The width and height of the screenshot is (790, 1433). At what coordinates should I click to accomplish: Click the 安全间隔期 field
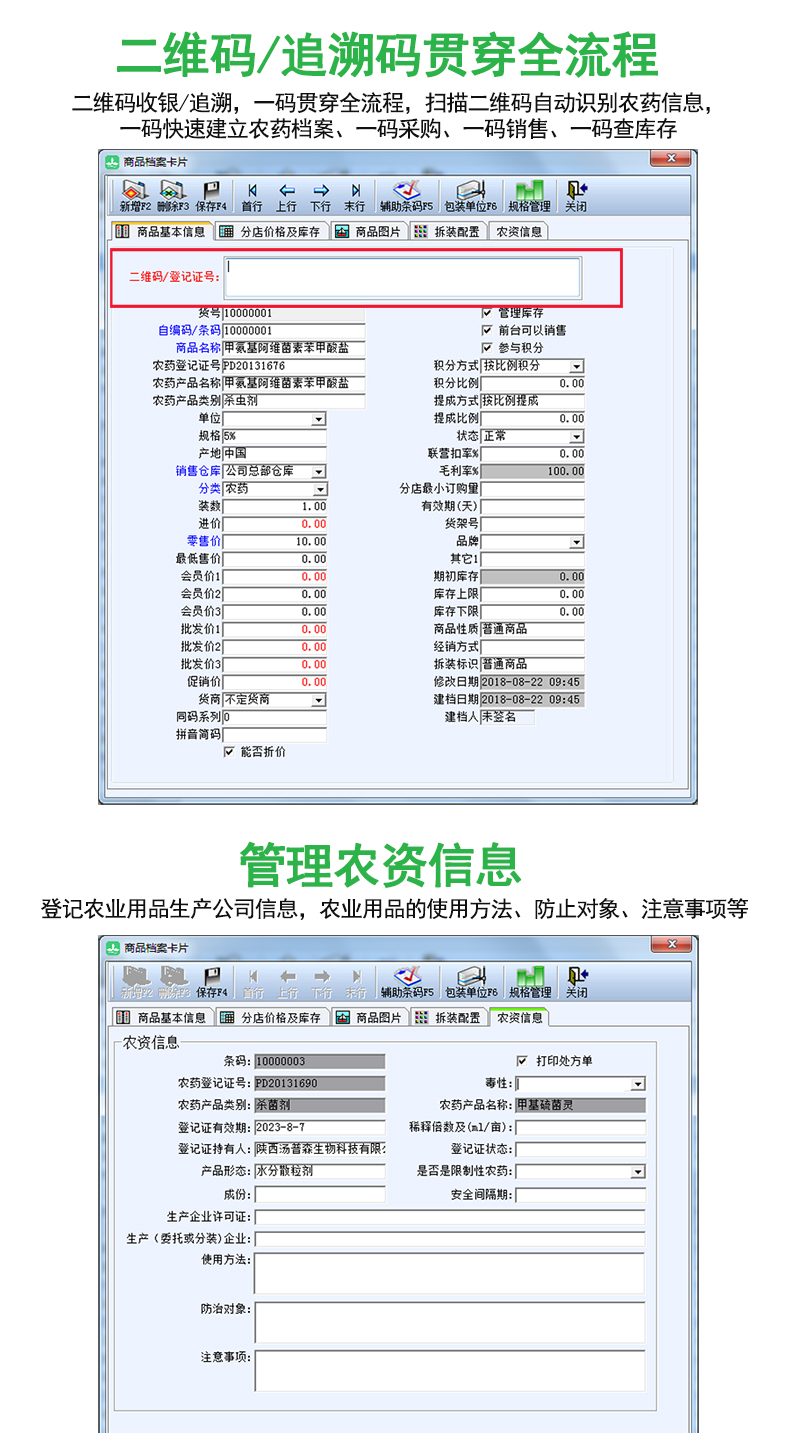(580, 1194)
